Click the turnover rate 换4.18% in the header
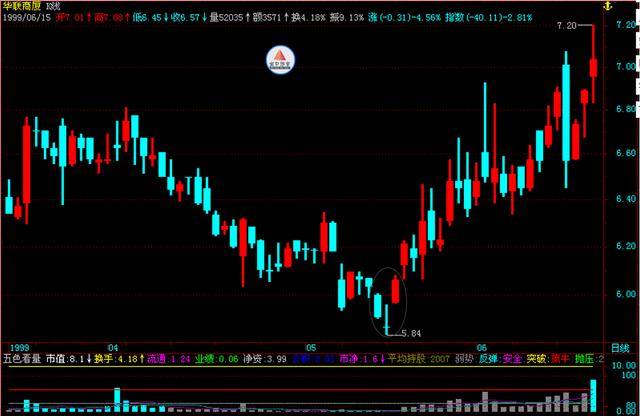The height and width of the screenshot is (416, 640). click(x=308, y=18)
